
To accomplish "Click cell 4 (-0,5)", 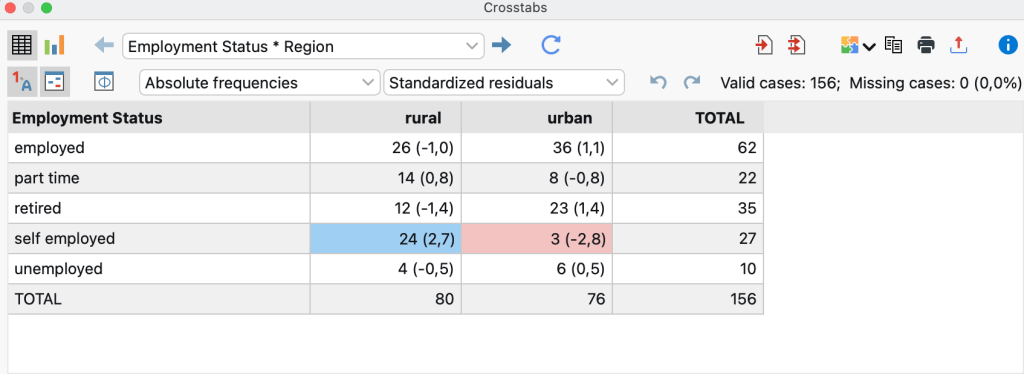I will [x=385, y=268].
